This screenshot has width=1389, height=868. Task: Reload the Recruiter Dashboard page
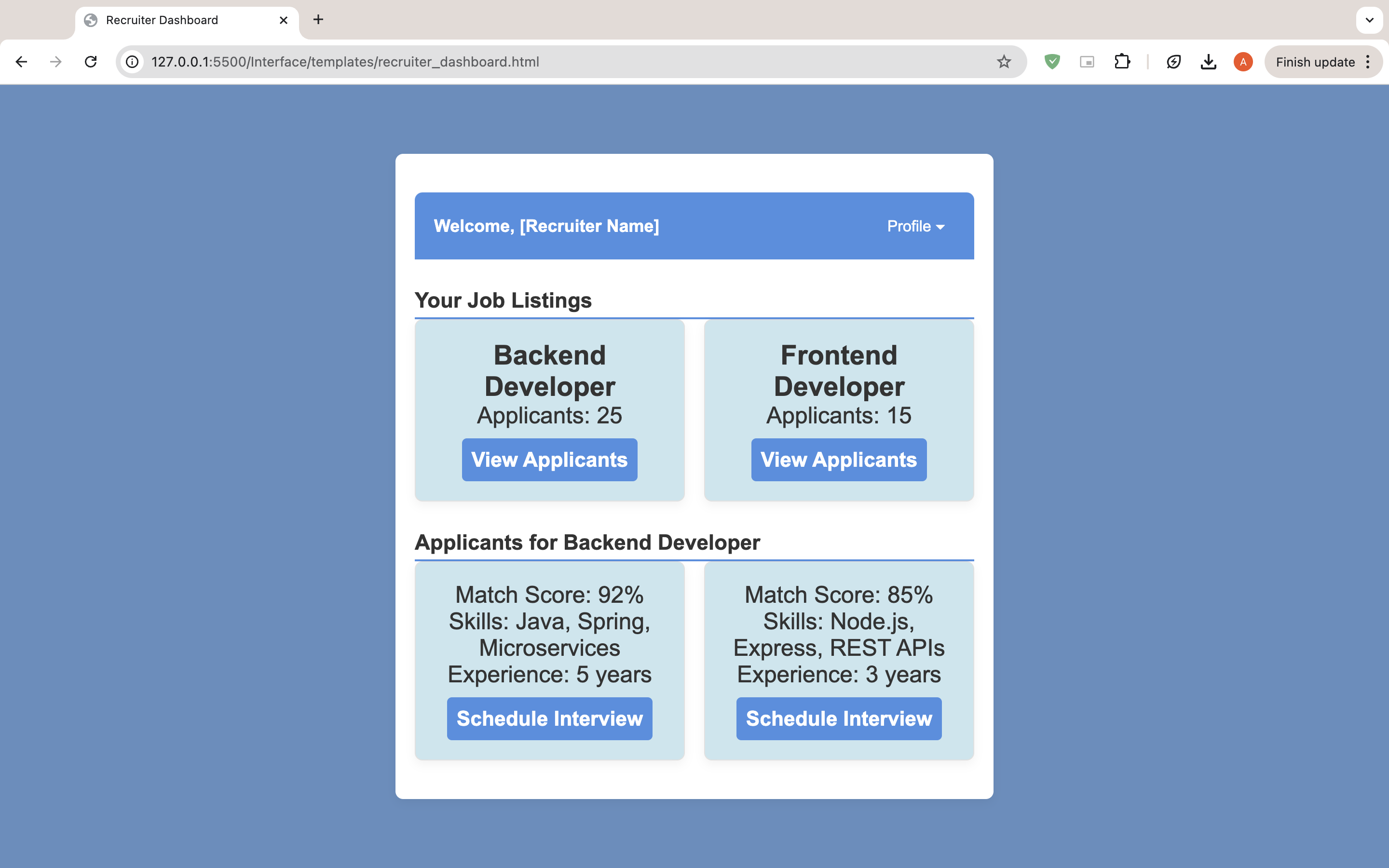pyautogui.click(x=91, y=61)
